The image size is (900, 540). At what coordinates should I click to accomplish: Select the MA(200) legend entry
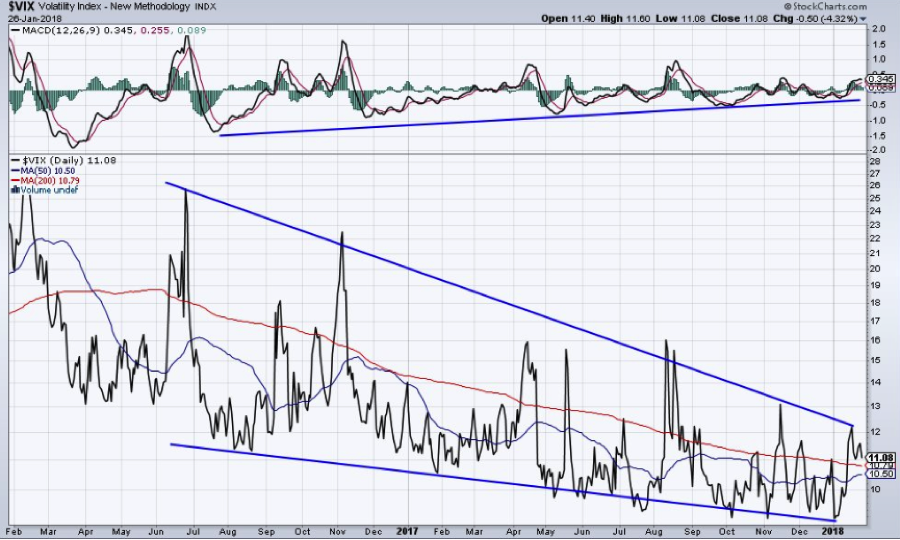tap(40, 182)
